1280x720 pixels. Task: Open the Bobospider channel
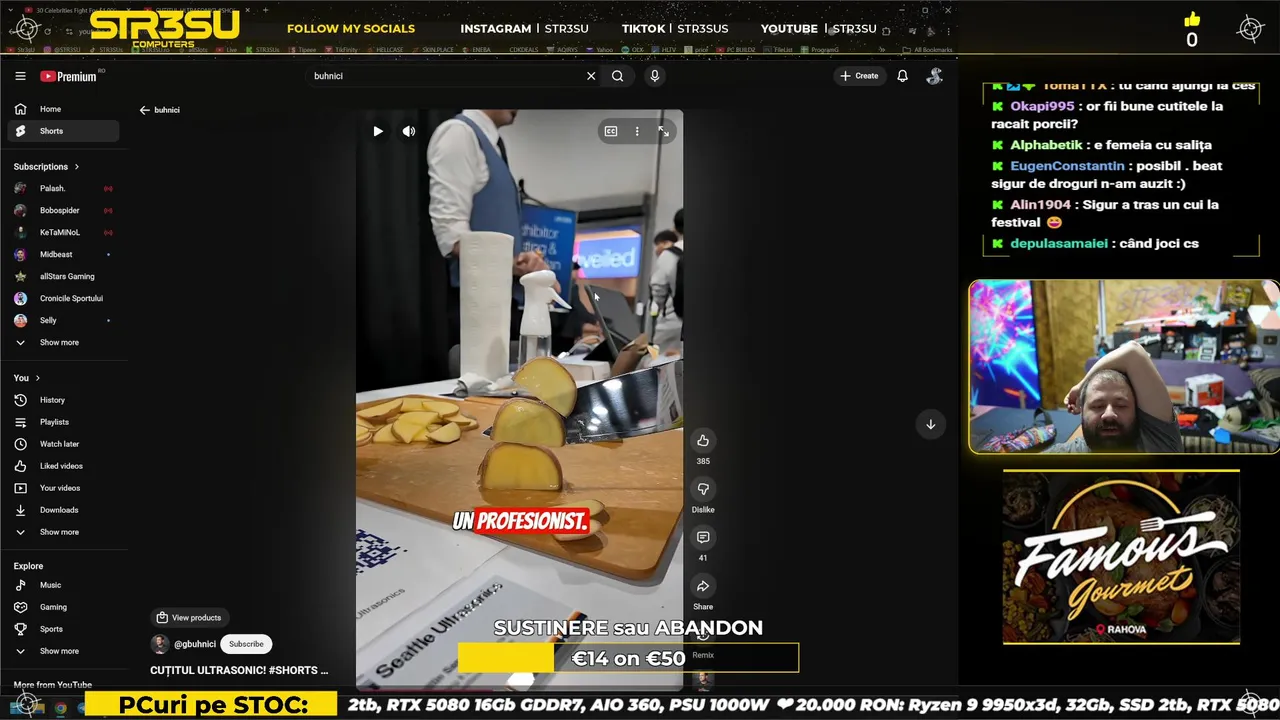tap(63, 210)
